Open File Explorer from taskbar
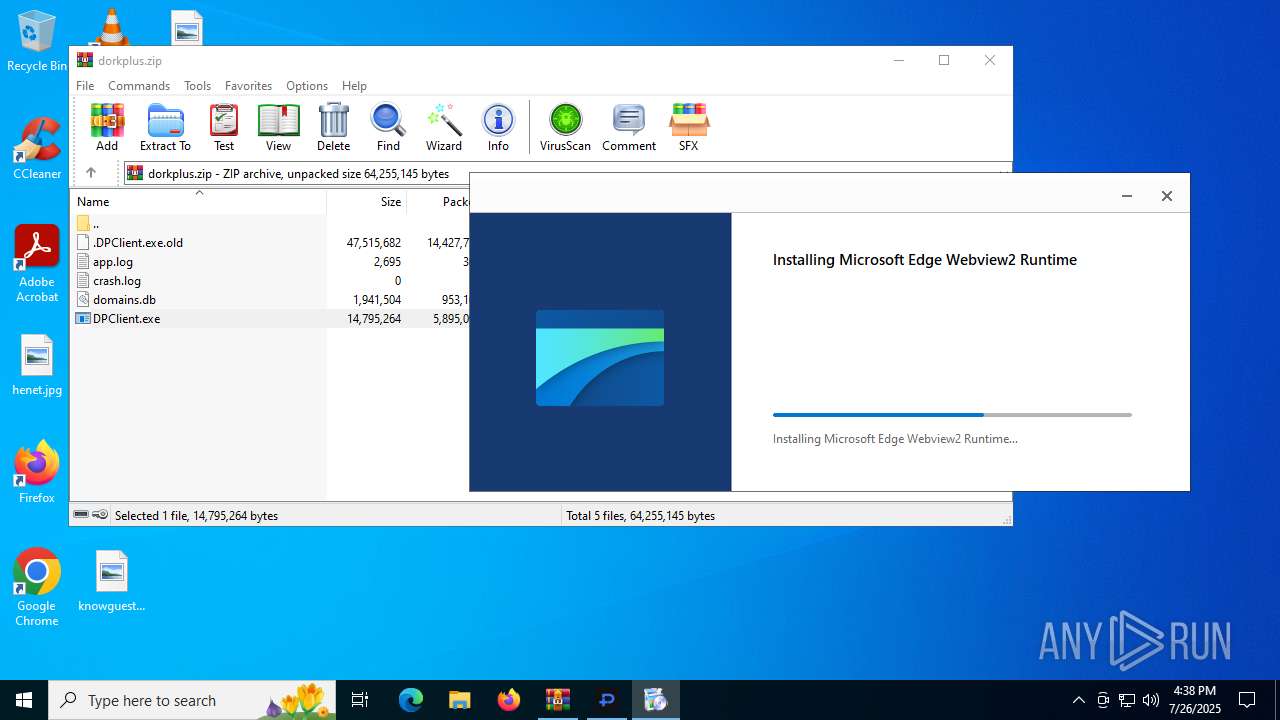1280x720 pixels. pyautogui.click(x=459, y=700)
